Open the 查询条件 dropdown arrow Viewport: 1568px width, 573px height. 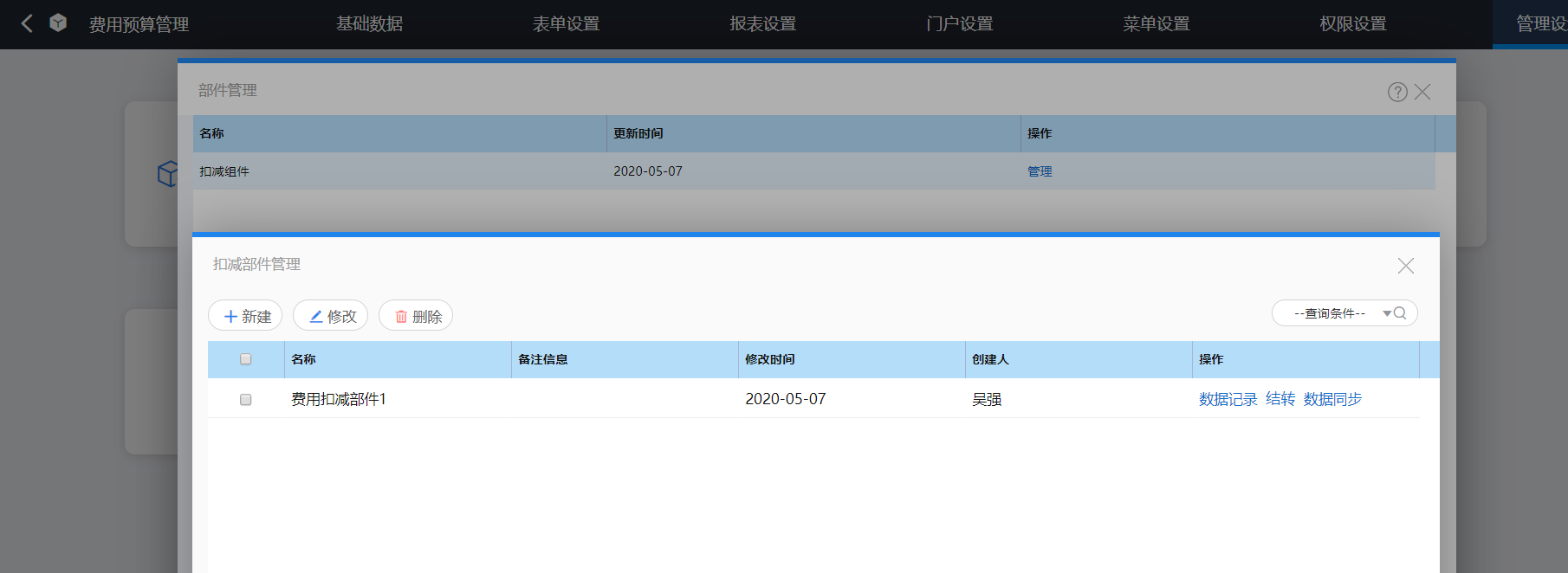[x=1387, y=313]
